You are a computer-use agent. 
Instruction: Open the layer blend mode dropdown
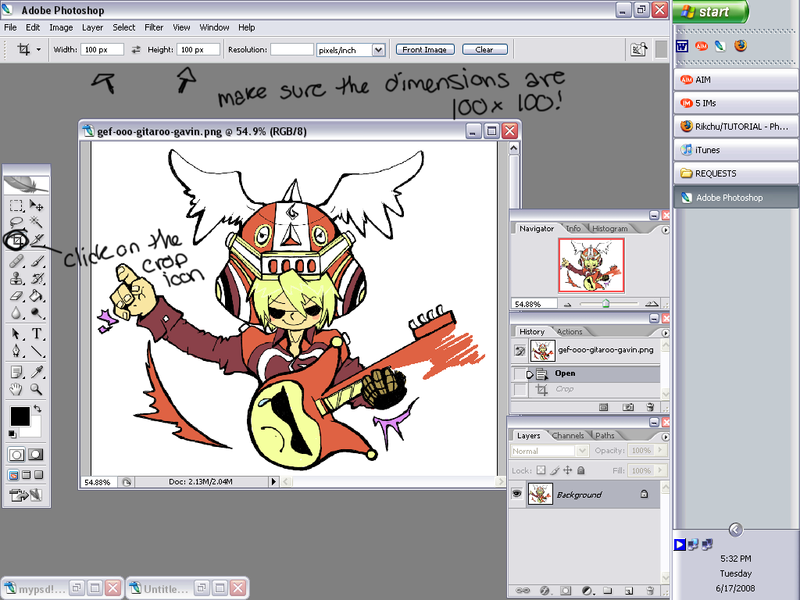click(x=582, y=451)
